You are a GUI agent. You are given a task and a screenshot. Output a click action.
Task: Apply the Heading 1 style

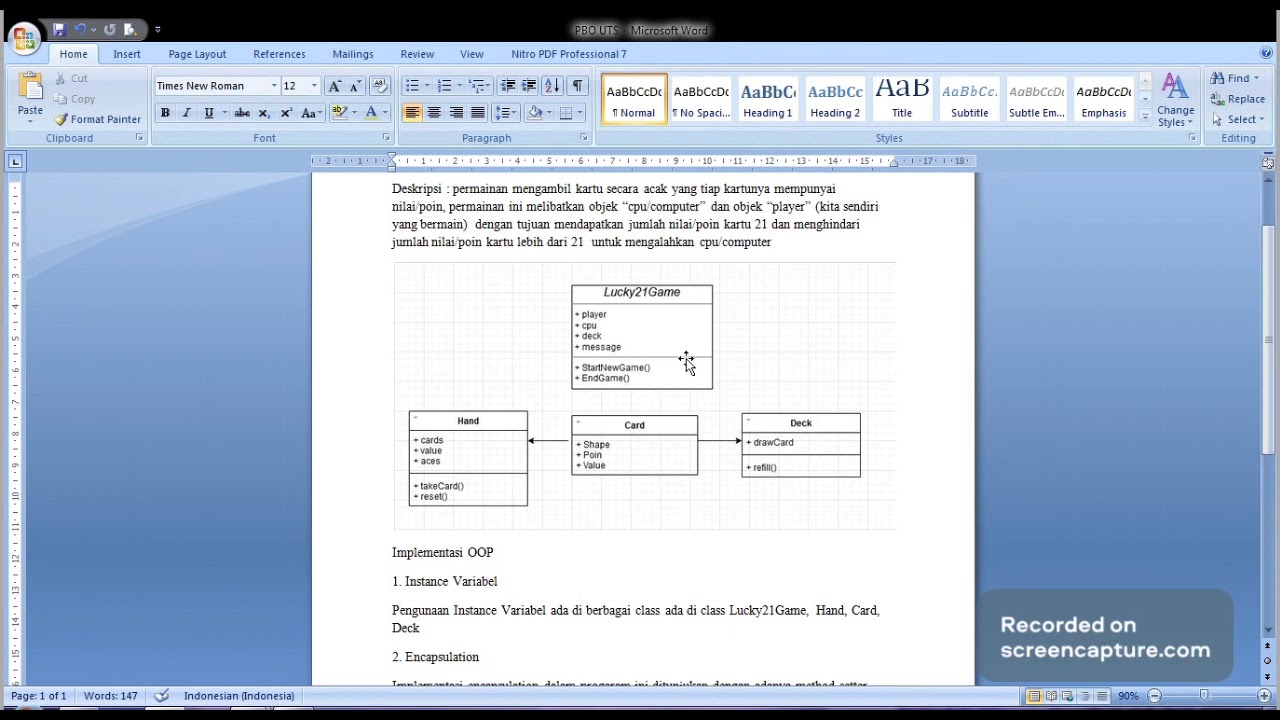click(x=768, y=99)
